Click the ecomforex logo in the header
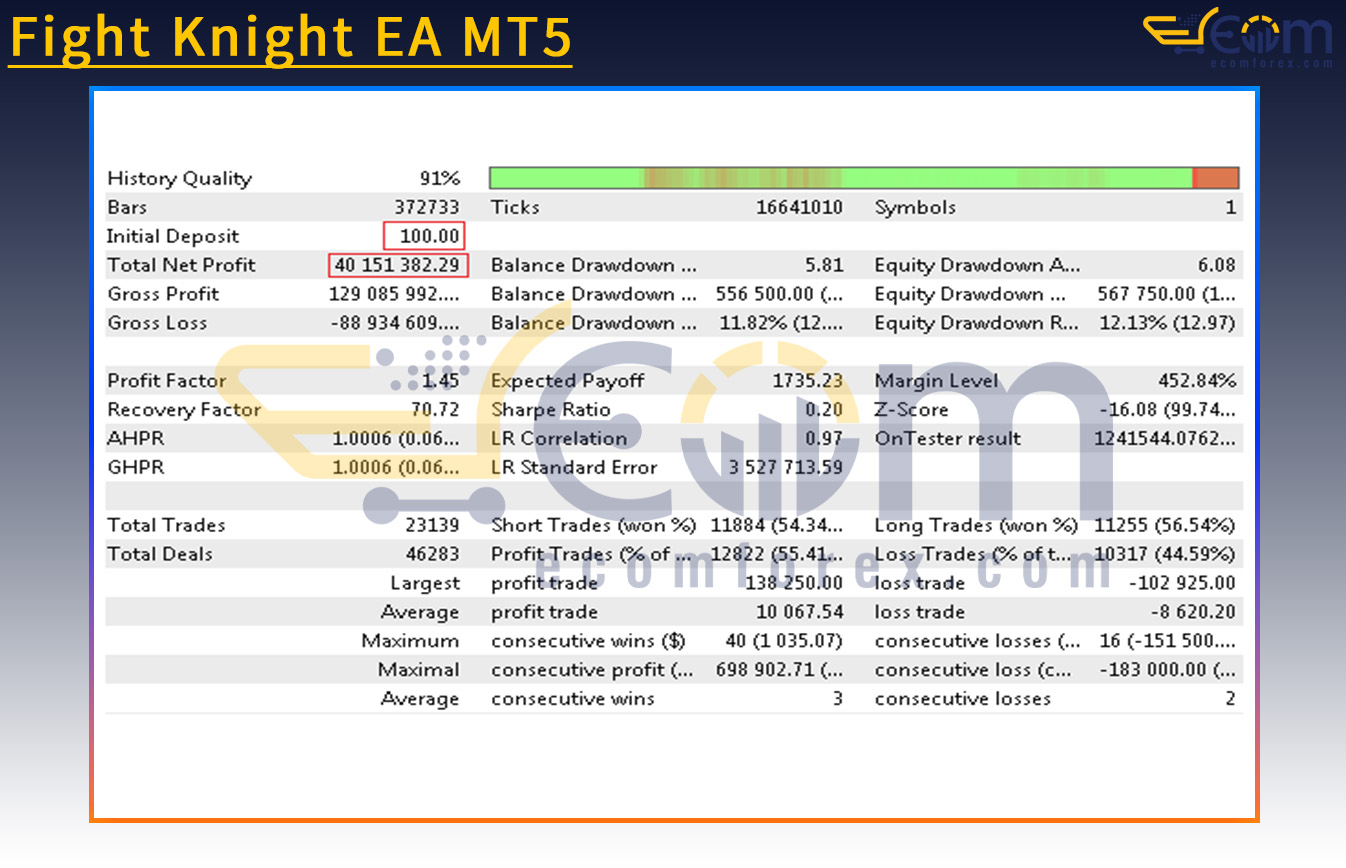 pyautogui.click(x=1238, y=38)
